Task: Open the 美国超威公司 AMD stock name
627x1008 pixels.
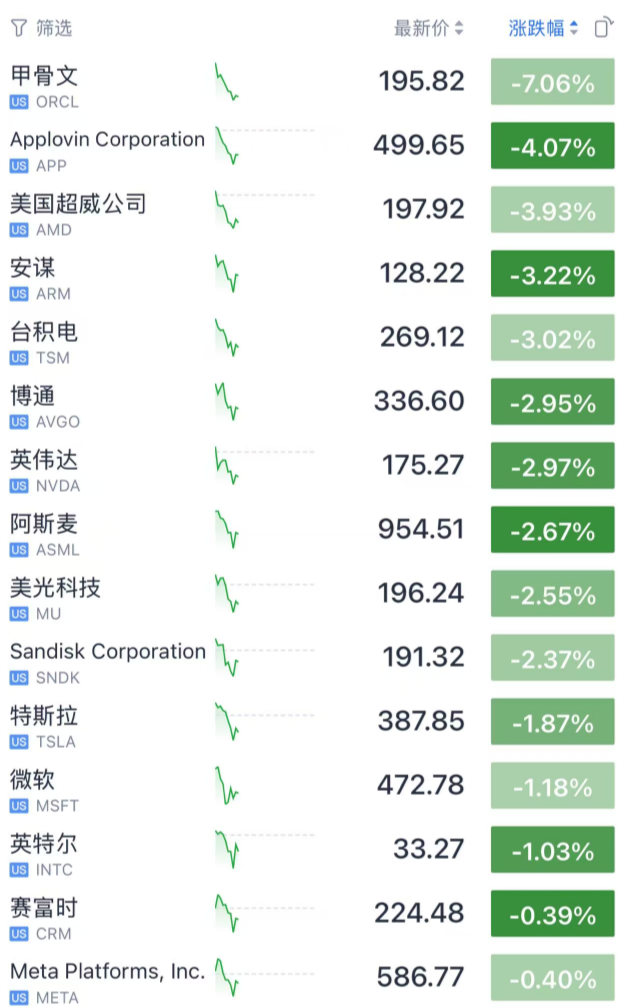Action: coord(78,204)
